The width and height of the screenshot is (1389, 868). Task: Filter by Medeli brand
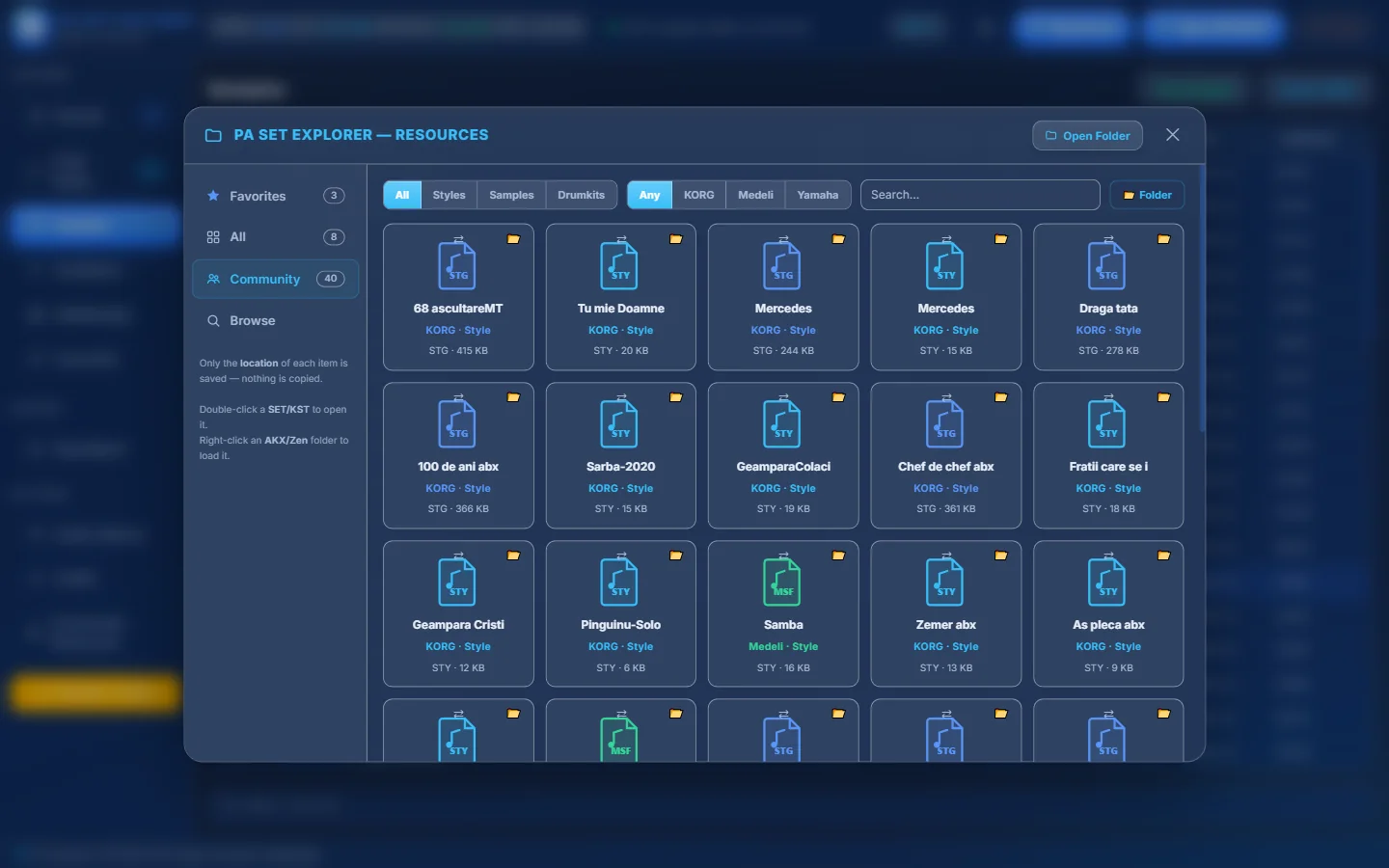coord(755,195)
